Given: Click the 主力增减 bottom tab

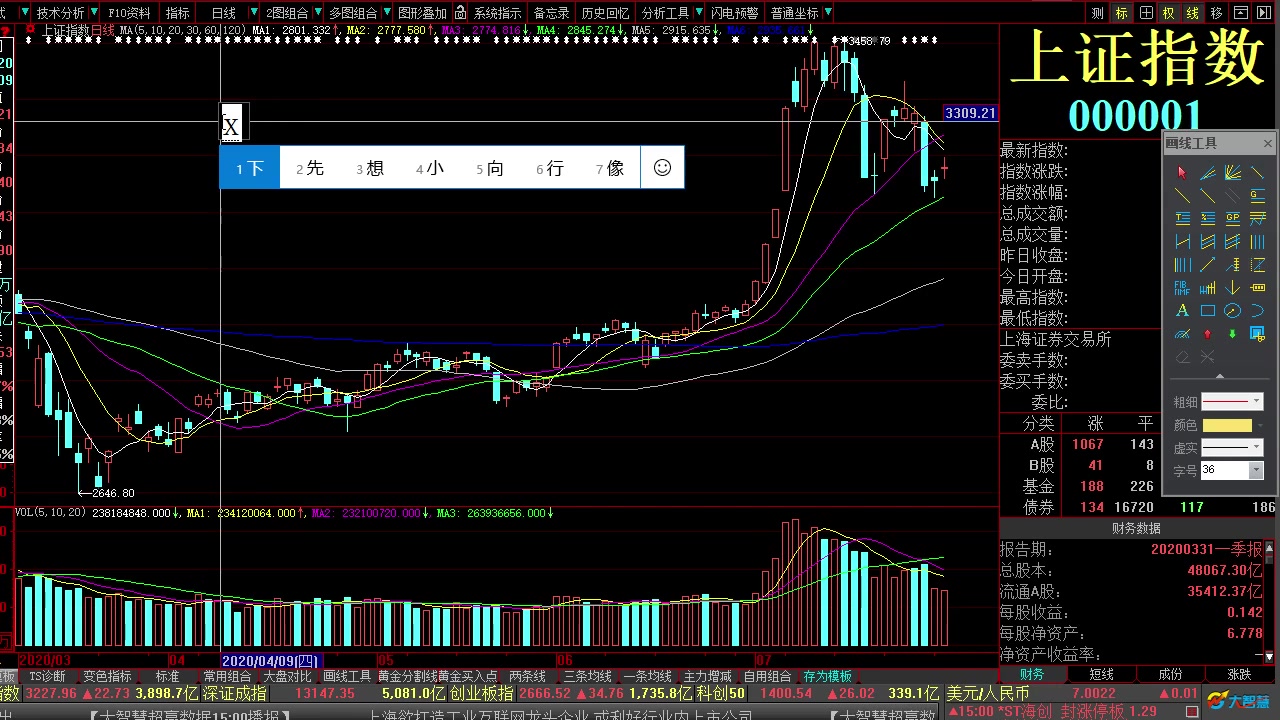Looking at the screenshot, I should 708,676.
